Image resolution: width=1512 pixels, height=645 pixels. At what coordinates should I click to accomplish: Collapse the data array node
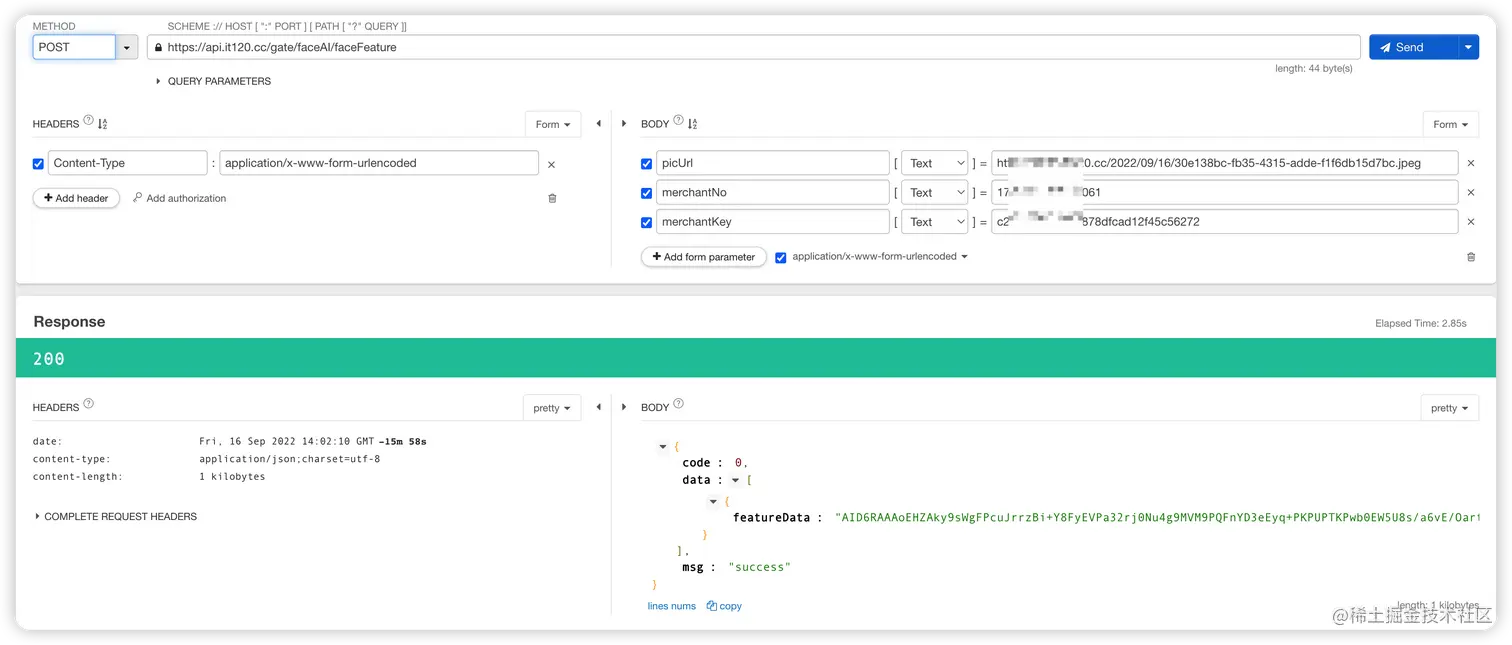[736, 480]
